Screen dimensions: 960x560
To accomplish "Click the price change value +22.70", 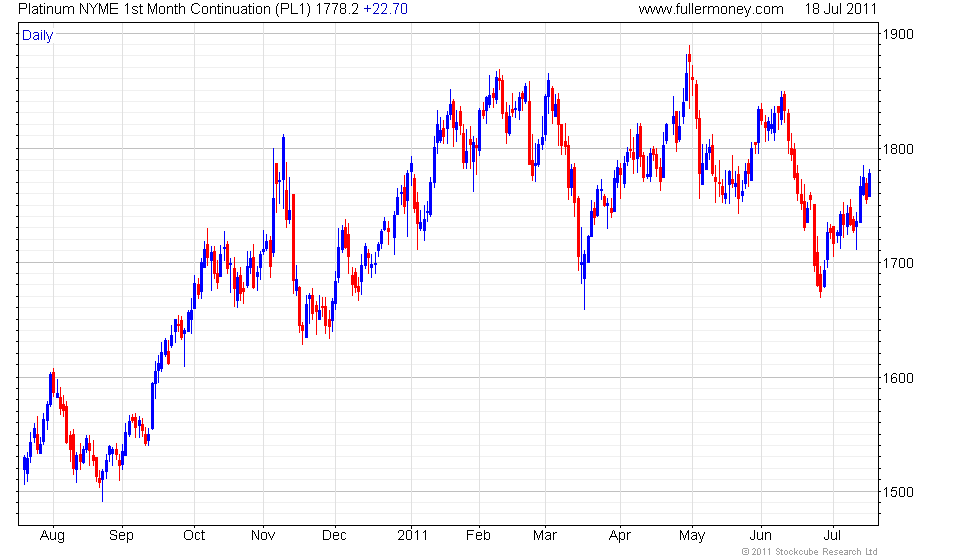I will point(385,9).
